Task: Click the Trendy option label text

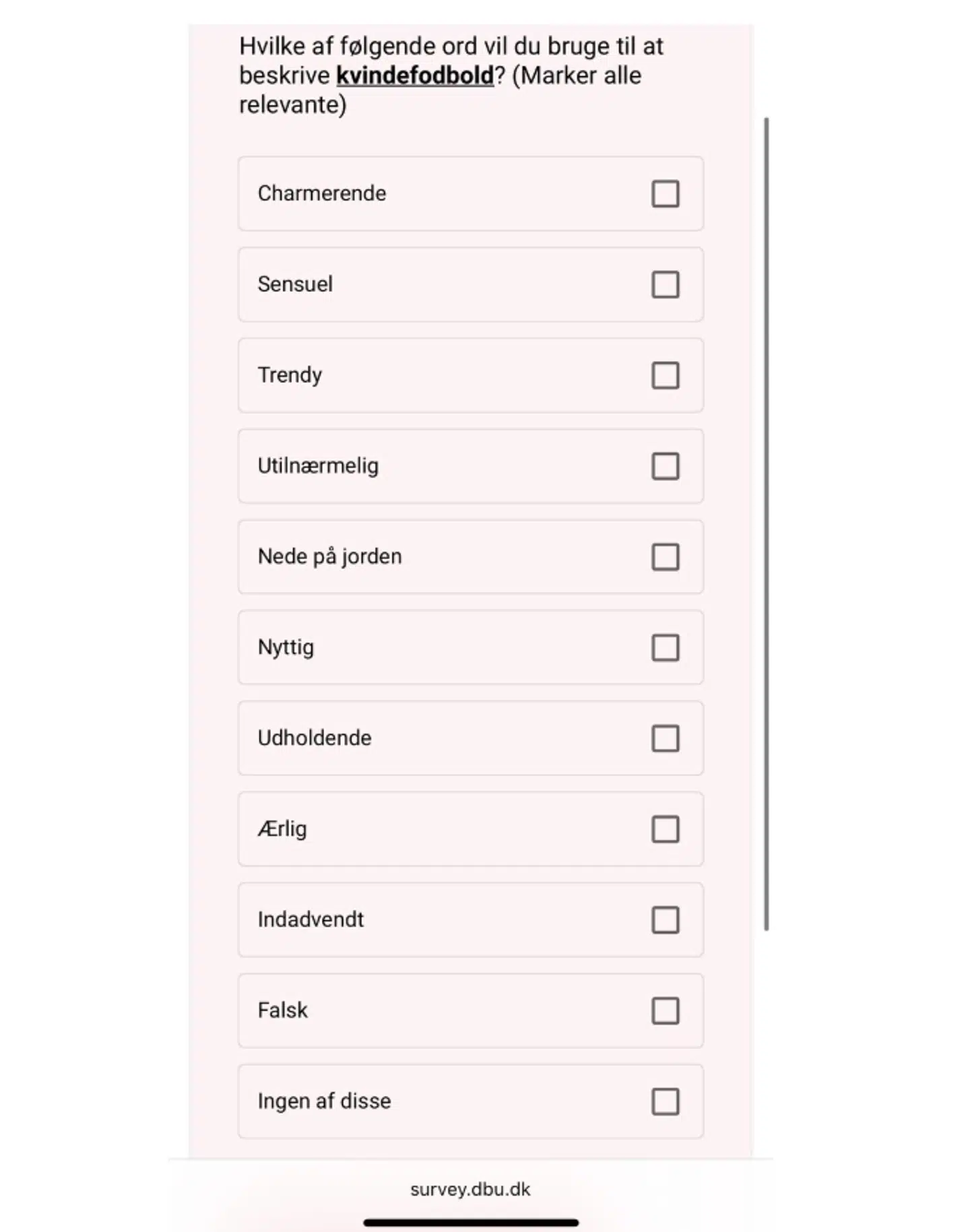Action: [x=290, y=375]
